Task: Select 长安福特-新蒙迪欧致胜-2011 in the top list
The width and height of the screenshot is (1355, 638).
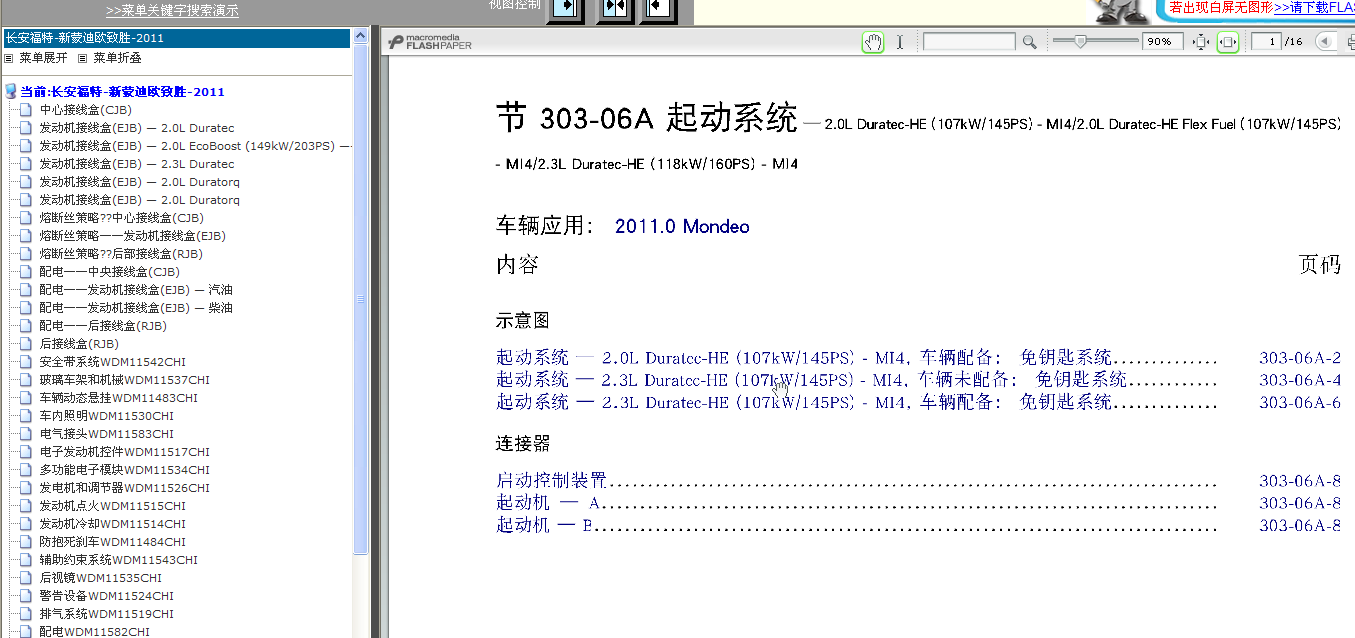Action: coord(176,38)
